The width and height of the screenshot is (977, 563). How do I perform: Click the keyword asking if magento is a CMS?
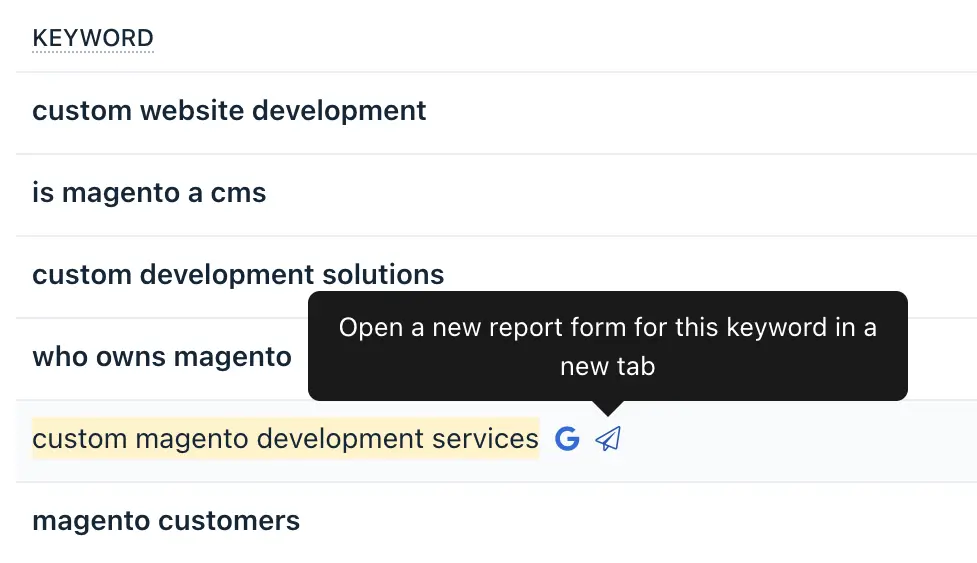click(x=149, y=193)
